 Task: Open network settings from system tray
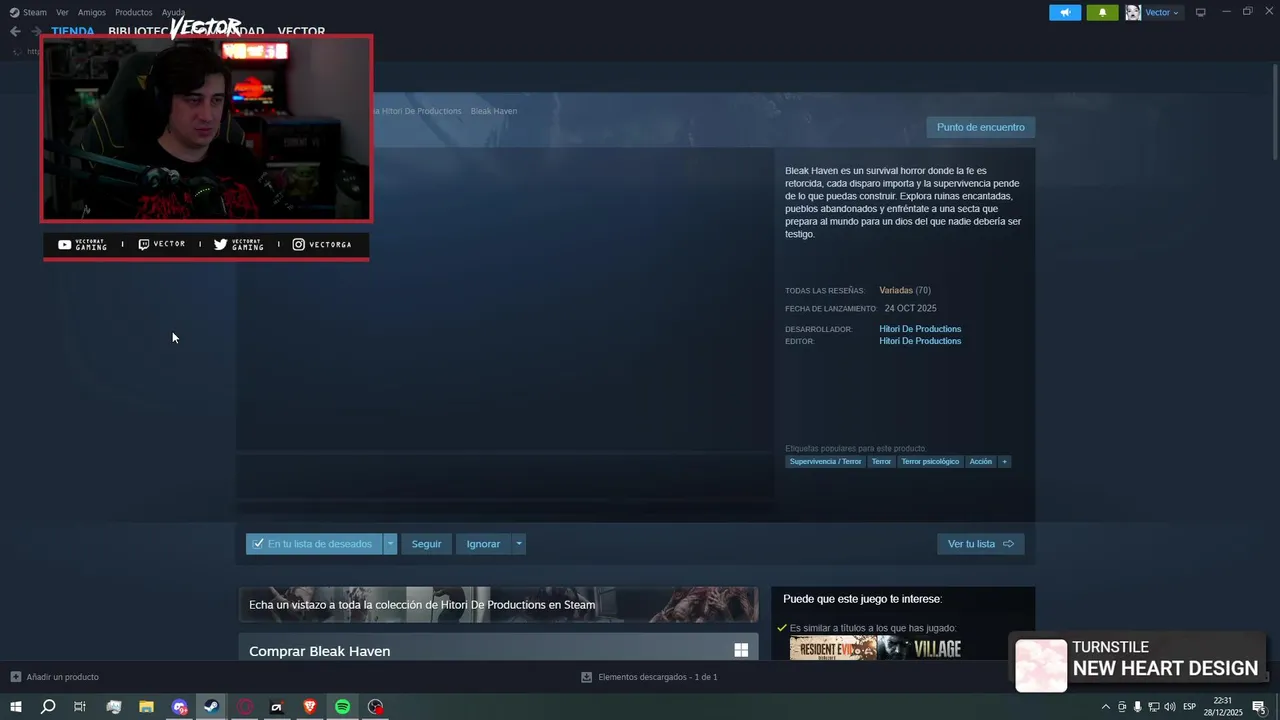click(x=1153, y=707)
